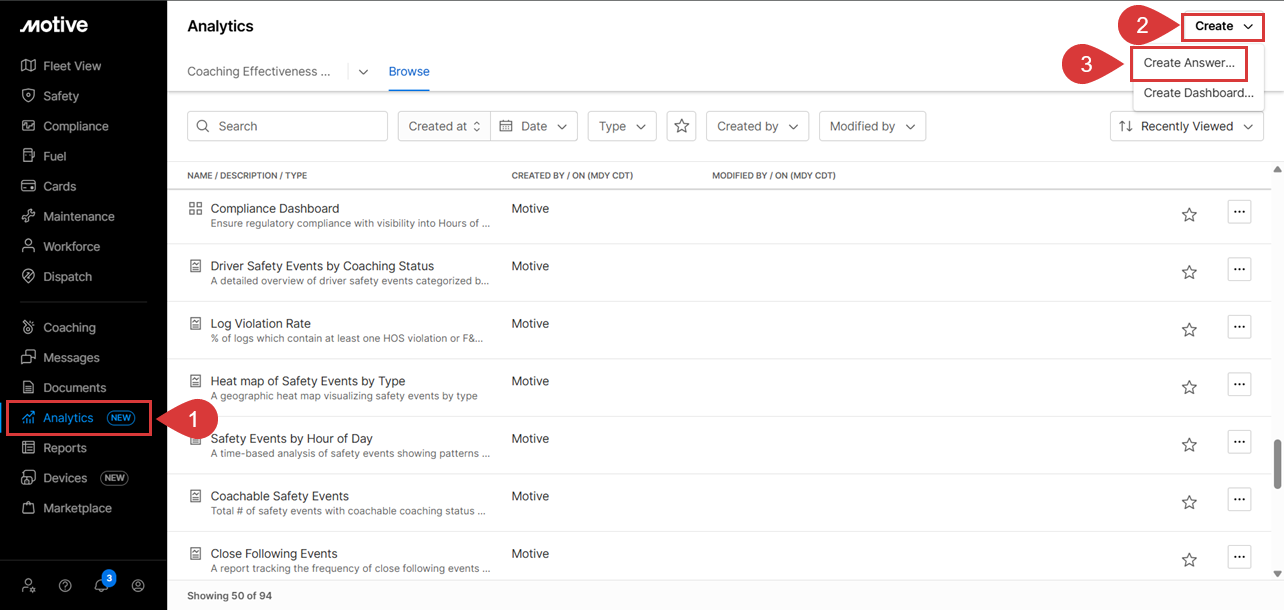Open Fleet View in sidebar
Screen dimensions: 1284x610
point(71,66)
